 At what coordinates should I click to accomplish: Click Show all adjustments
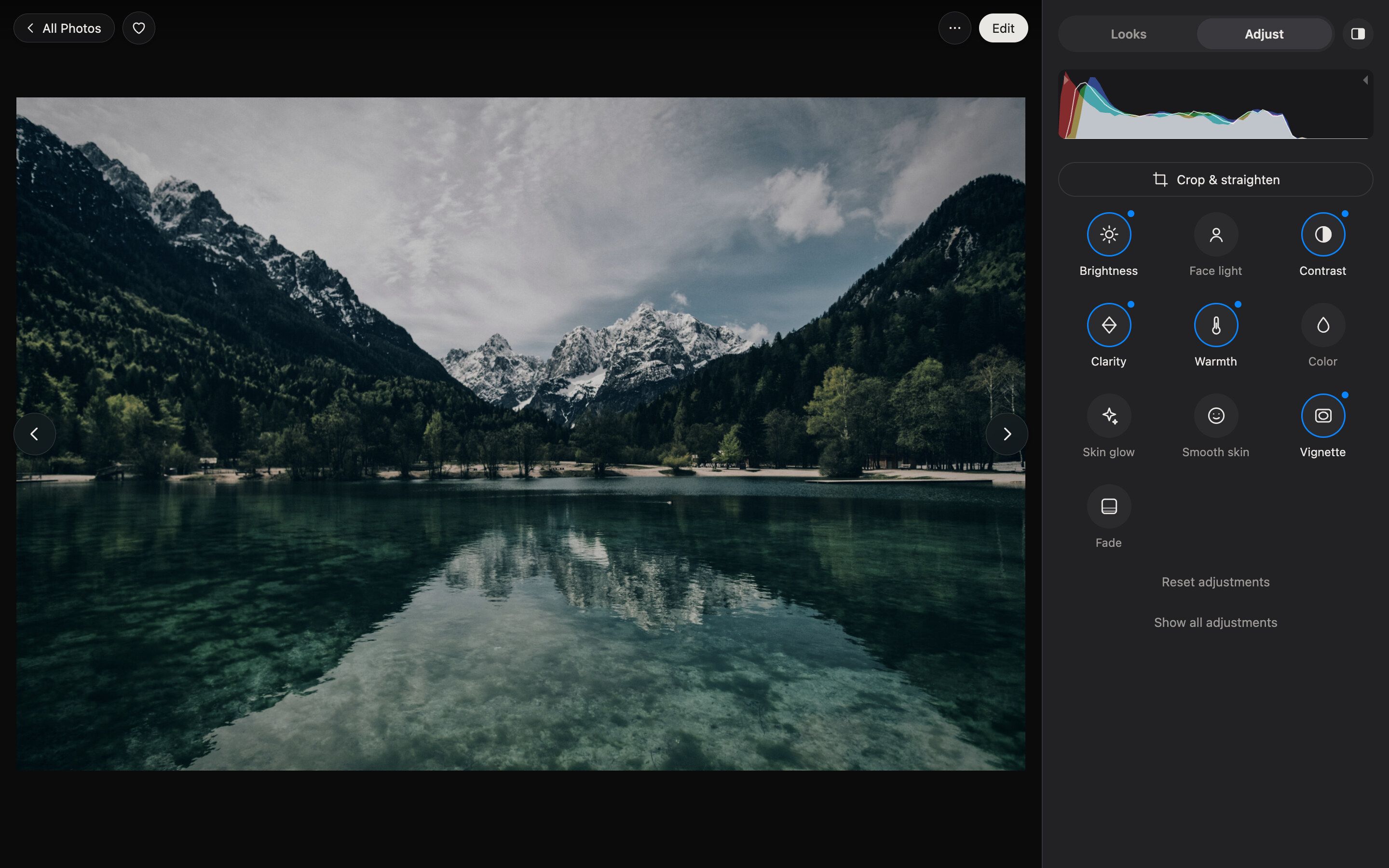pyautogui.click(x=1215, y=623)
